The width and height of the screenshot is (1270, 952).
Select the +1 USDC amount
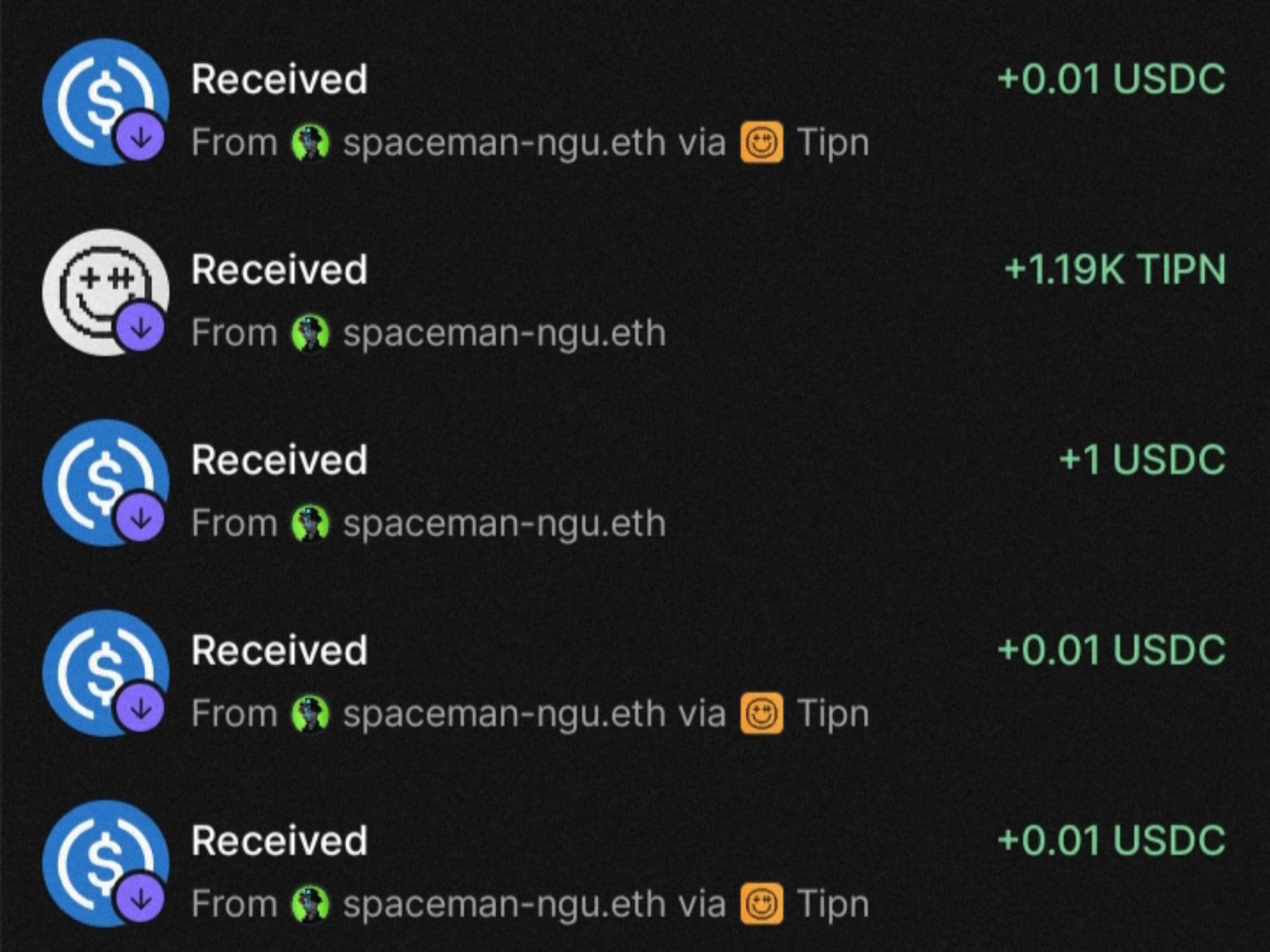[1142, 460]
